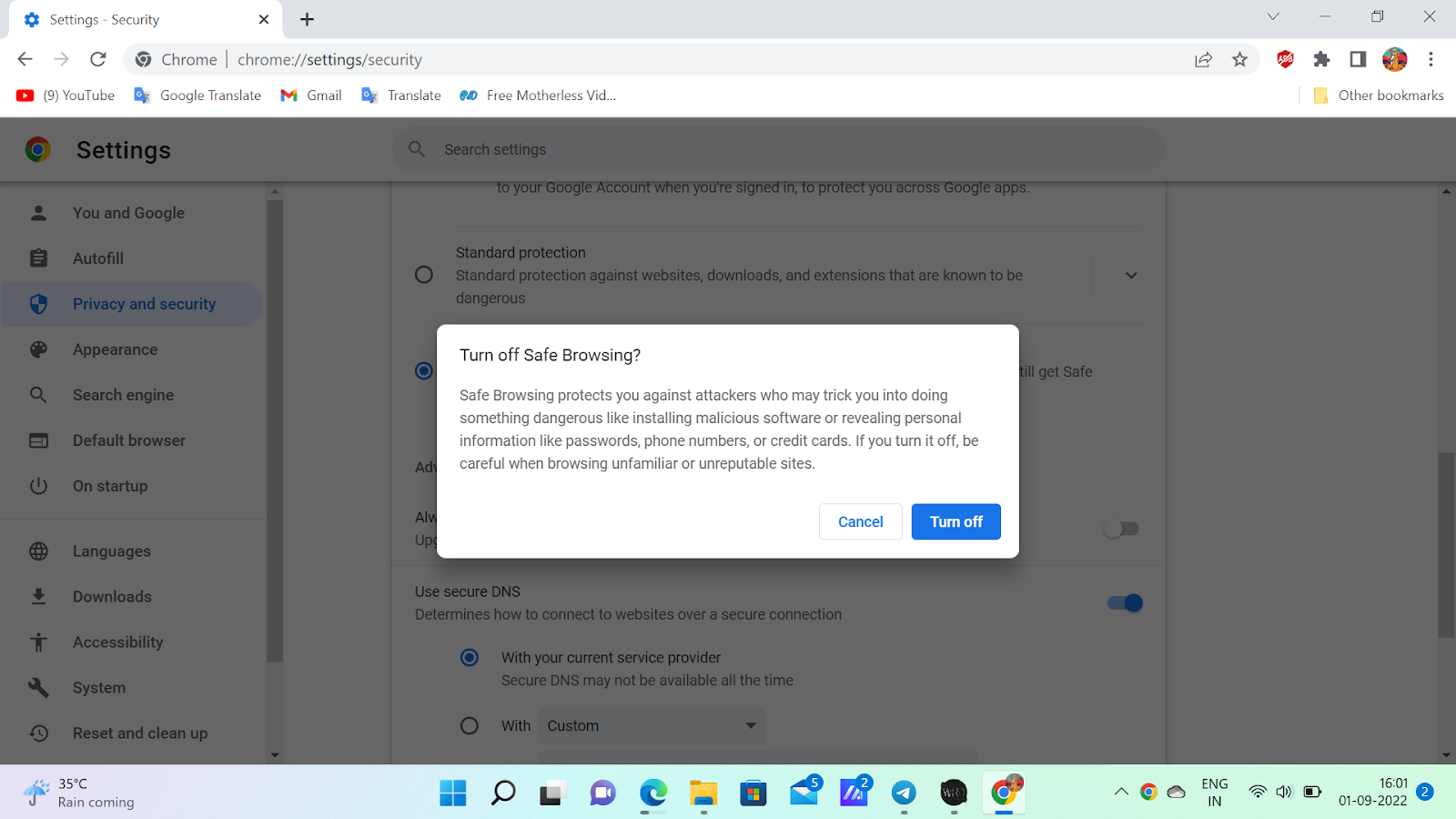Go back to the previous page
The image size is (1456, 819).
coord(25,59)
